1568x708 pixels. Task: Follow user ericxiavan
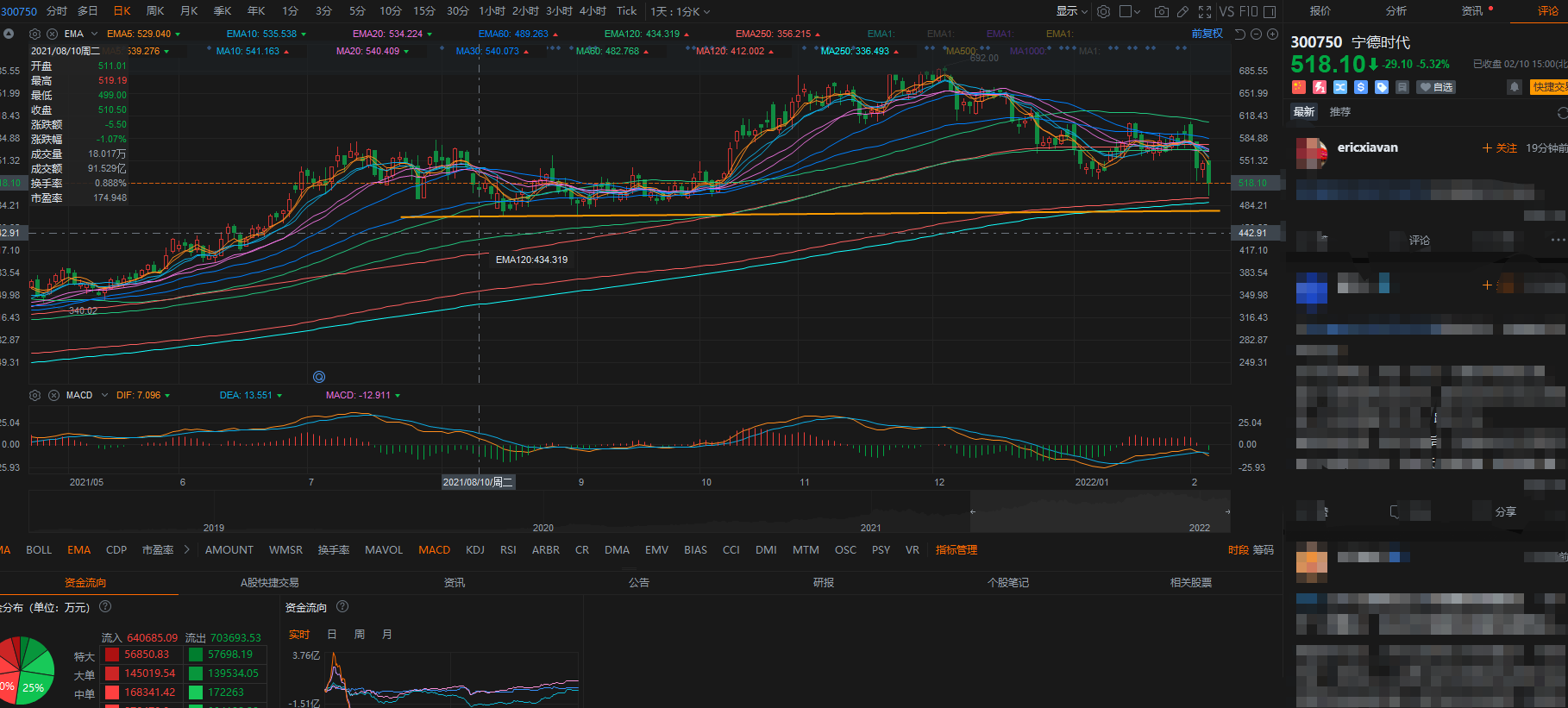pyautogui.click(x=1500, y=148)
